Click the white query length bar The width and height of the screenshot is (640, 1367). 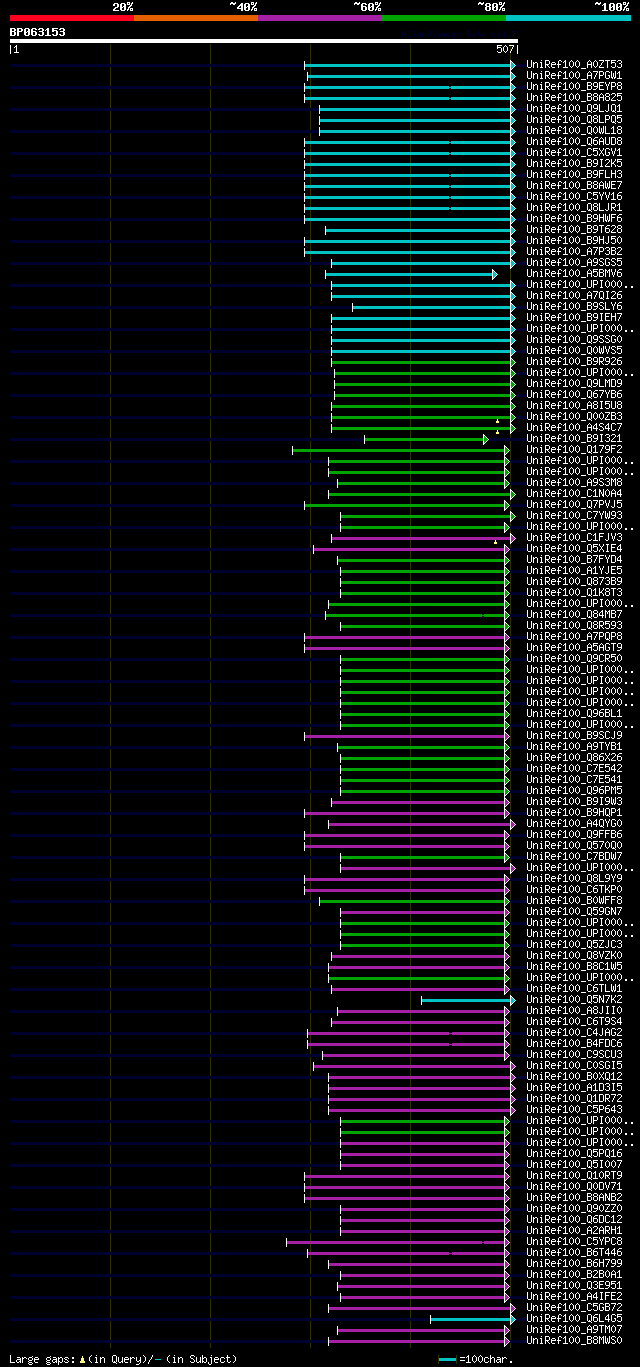[263, 41]
